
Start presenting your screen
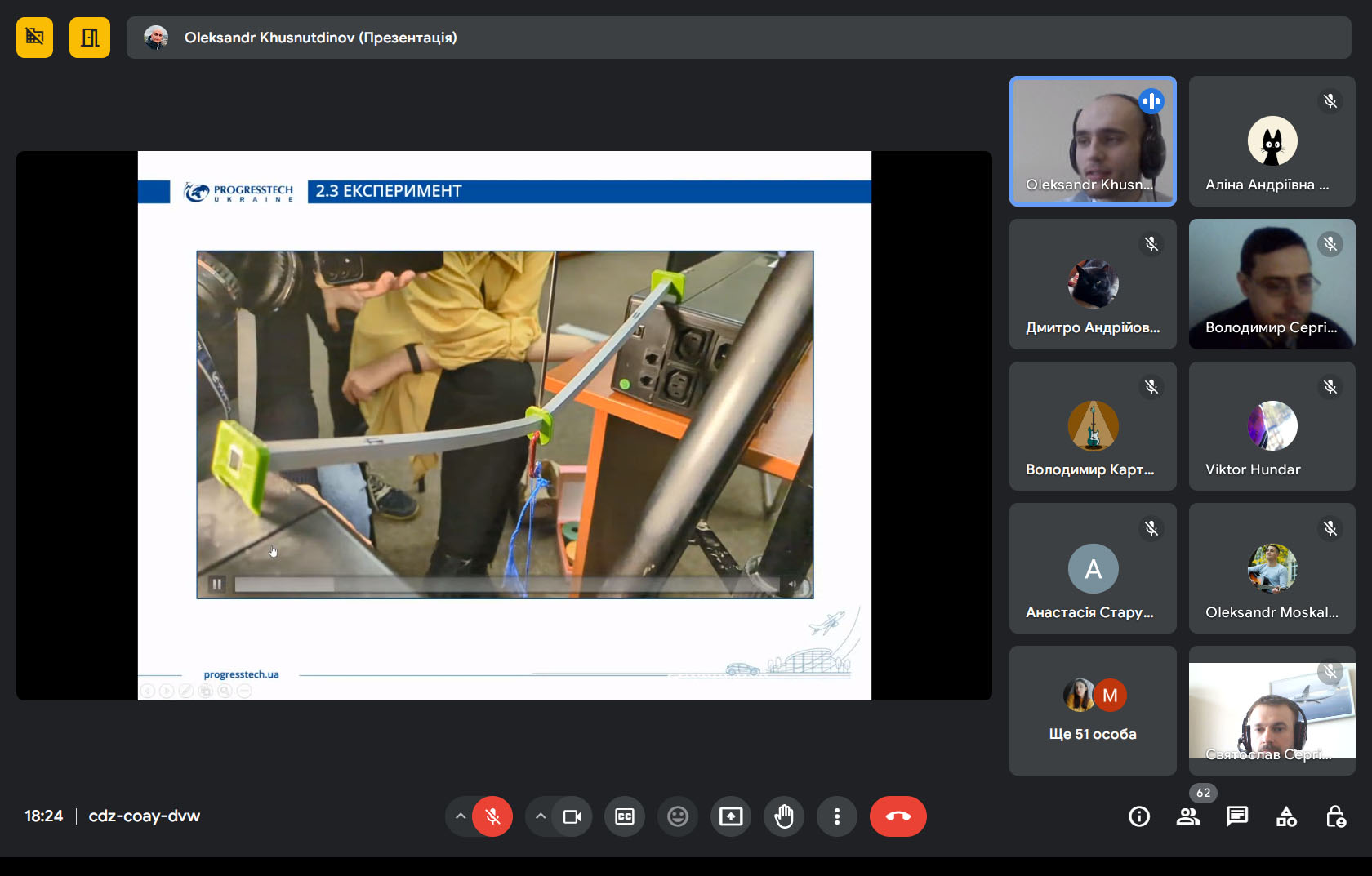point(731,816)
